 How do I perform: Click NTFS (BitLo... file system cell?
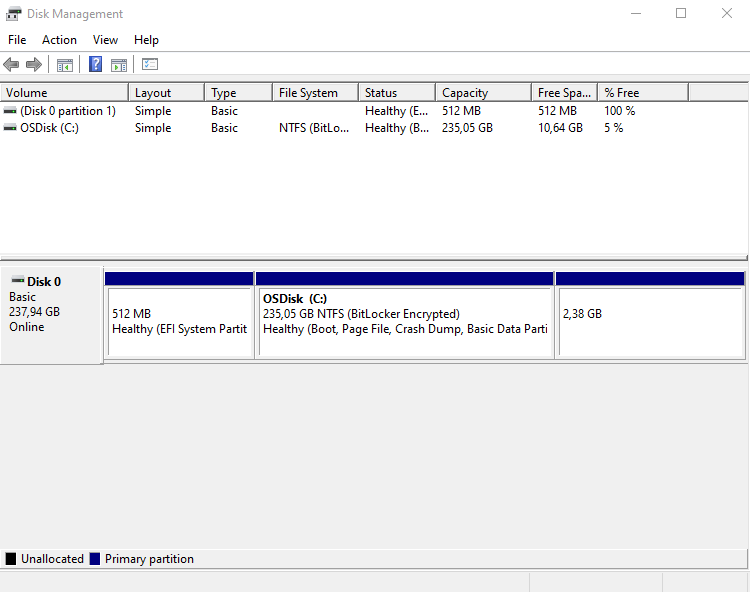pos(314,128)
